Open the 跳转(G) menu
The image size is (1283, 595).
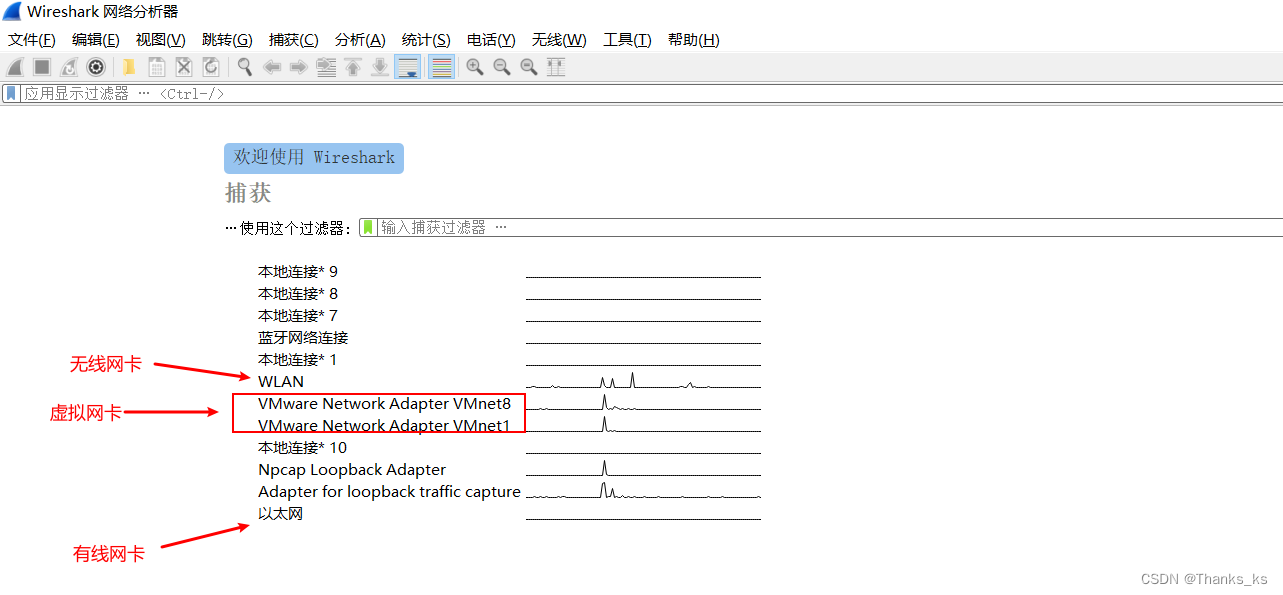click(227, 40)
